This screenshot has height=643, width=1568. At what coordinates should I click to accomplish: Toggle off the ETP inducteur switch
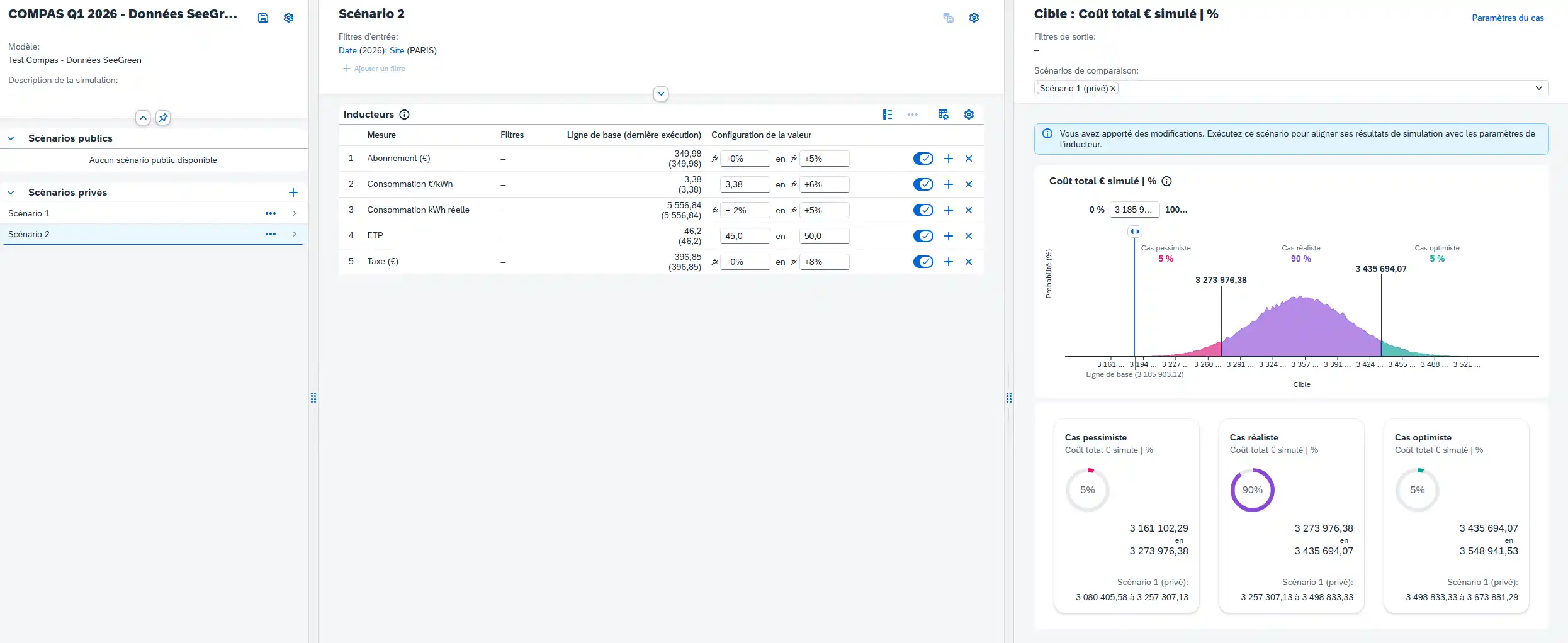[923, 236]
